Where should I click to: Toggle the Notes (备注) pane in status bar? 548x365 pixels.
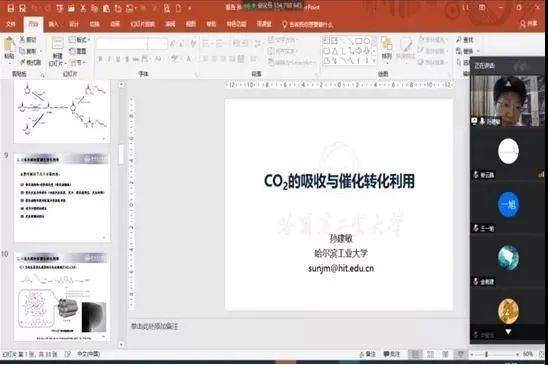(367, 354)
